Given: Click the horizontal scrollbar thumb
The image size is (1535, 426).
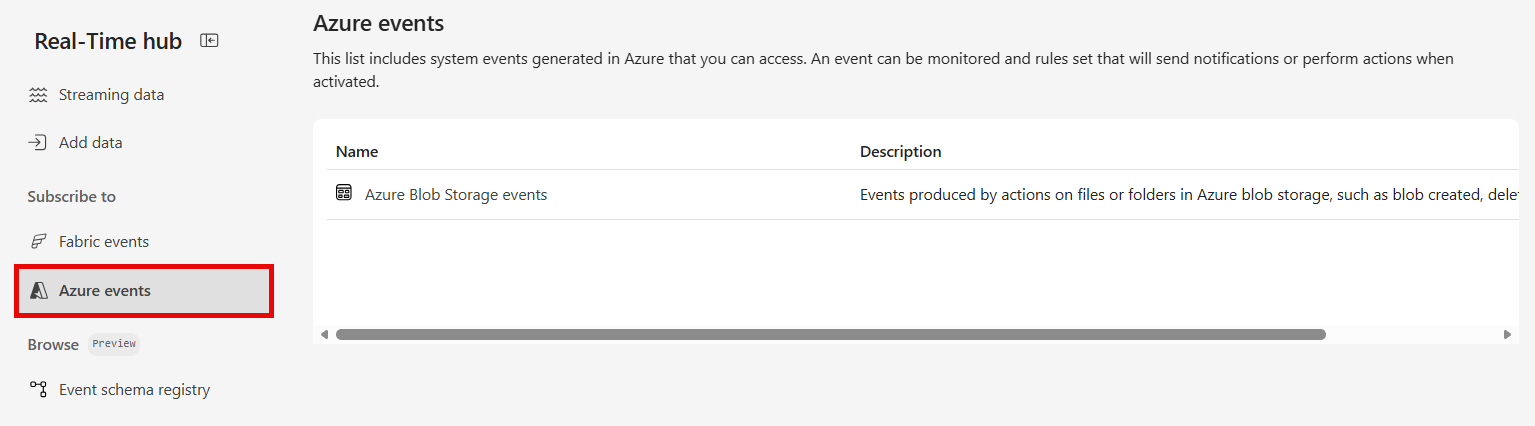Looking at the screenshot, I should point(830,334).
